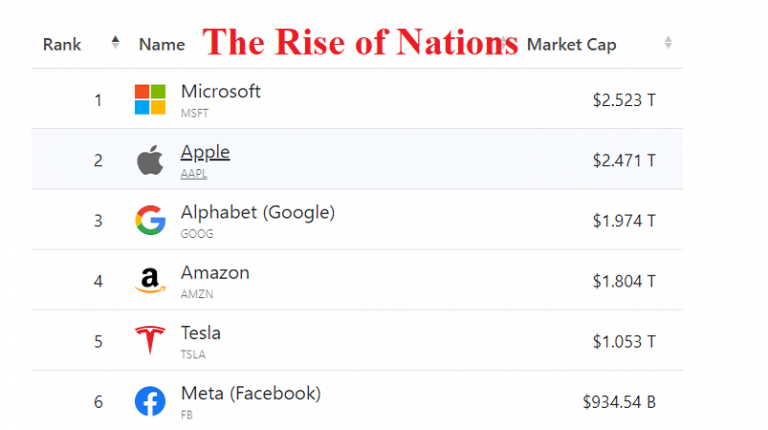This screenshot has width=768, height=430.
Task: Click the Microsoft logo icon
Action: tap(150, 99)
